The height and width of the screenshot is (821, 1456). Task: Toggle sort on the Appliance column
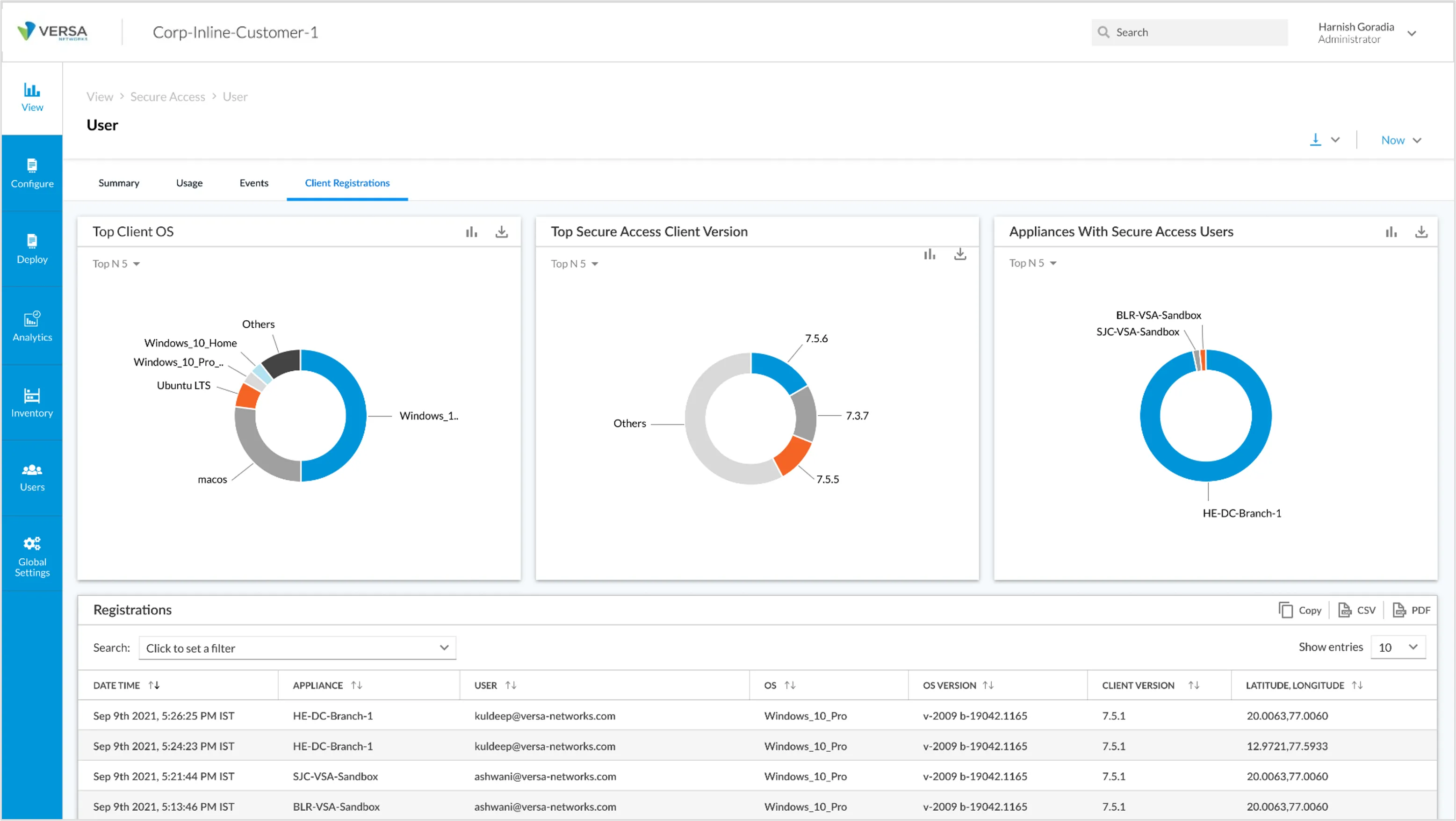(x=356, y=685)
